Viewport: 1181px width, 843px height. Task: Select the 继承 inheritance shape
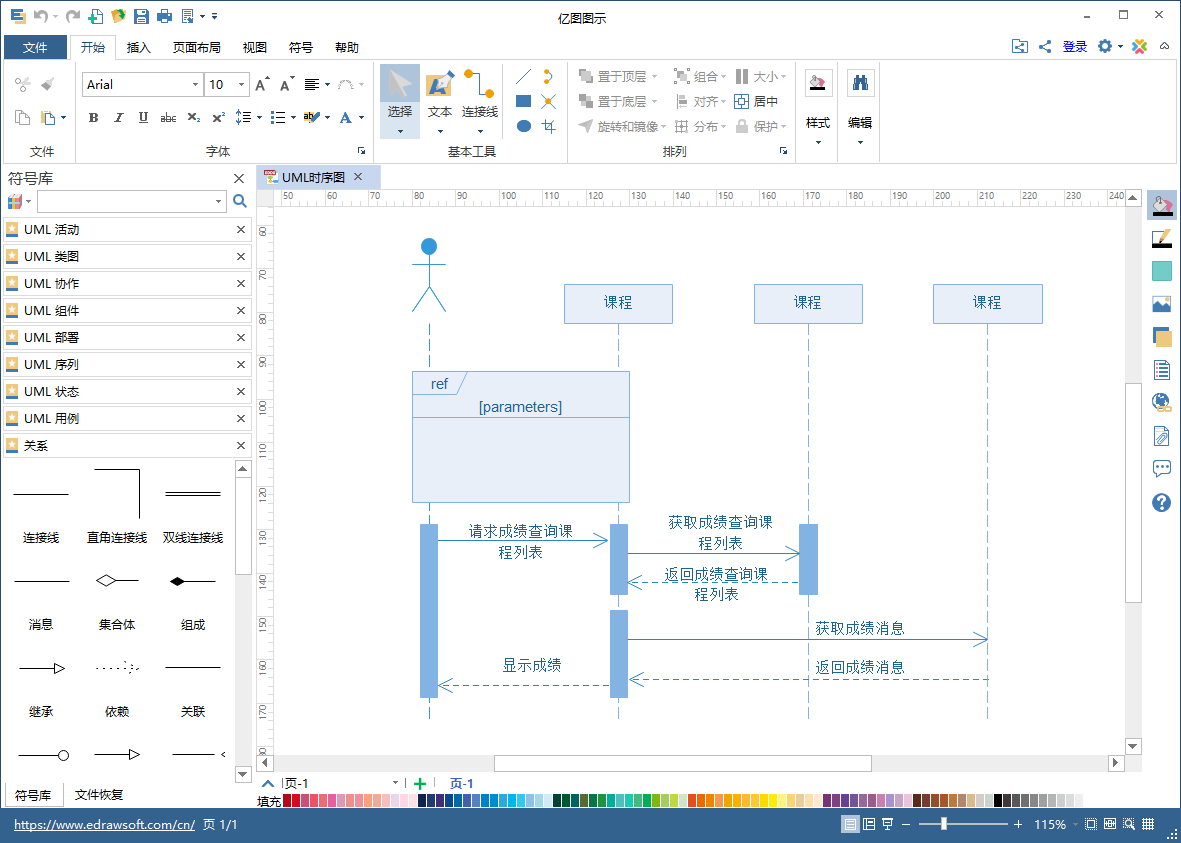tap(41, 688)
